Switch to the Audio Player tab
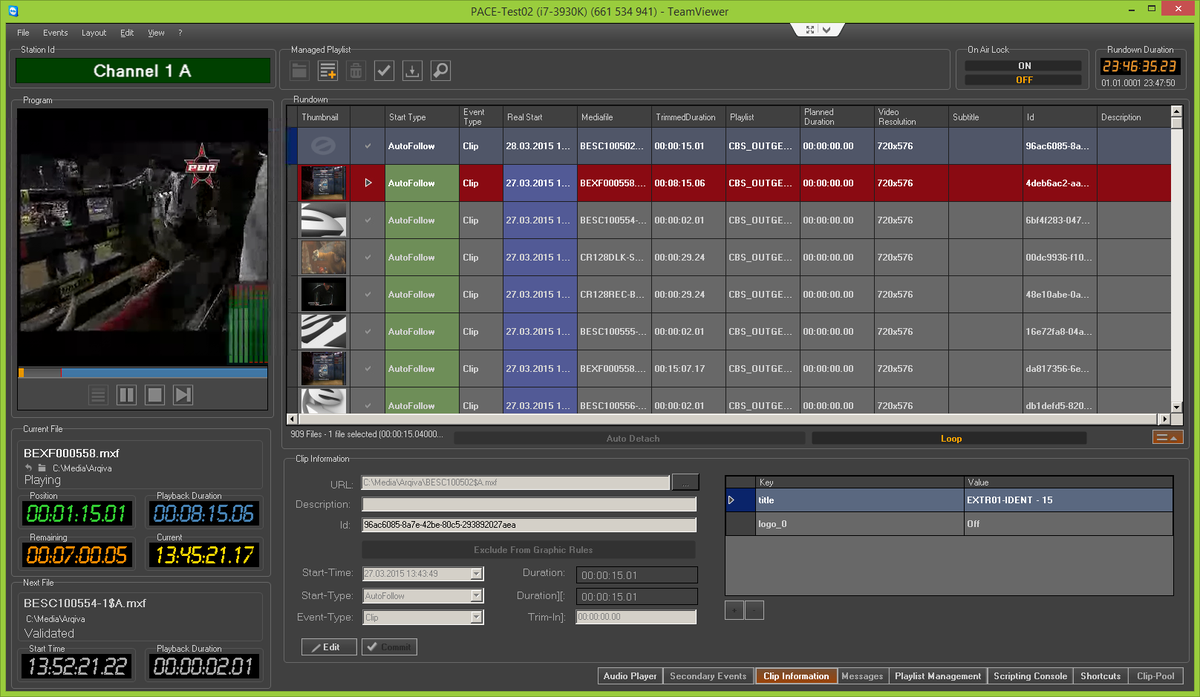 tap(630, 676)
